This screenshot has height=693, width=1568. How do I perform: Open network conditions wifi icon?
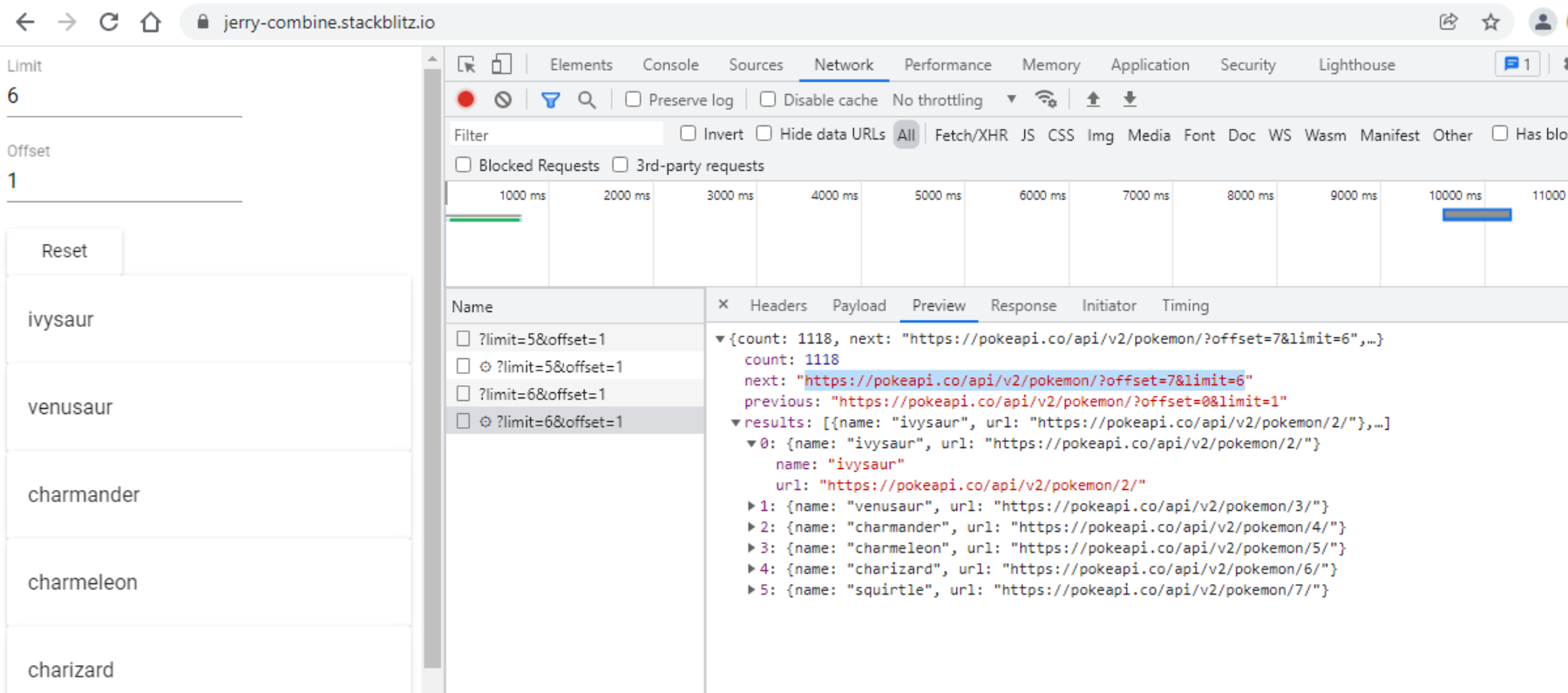coord(1046,99)
